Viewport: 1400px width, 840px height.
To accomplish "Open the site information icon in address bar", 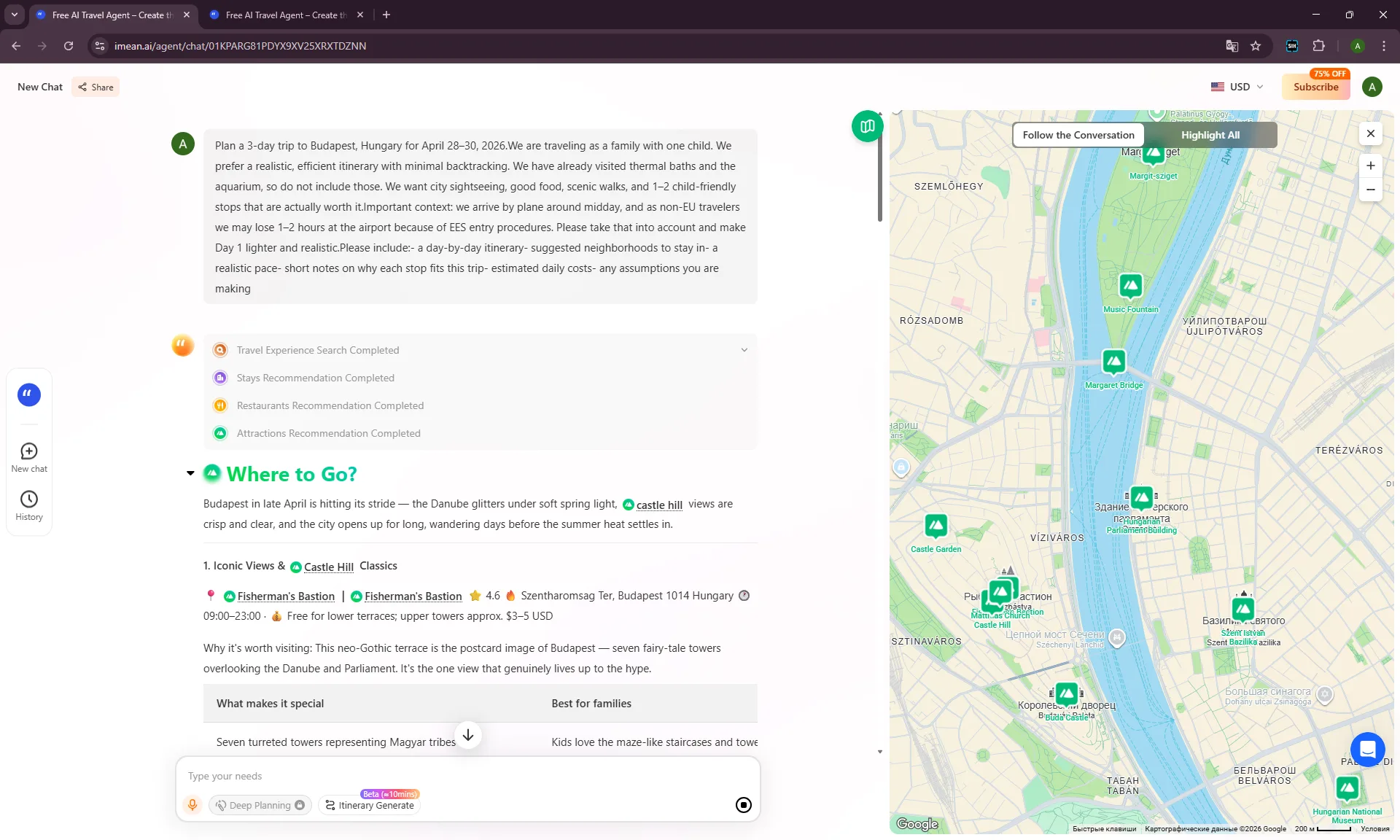I will (x=101, y=46).
